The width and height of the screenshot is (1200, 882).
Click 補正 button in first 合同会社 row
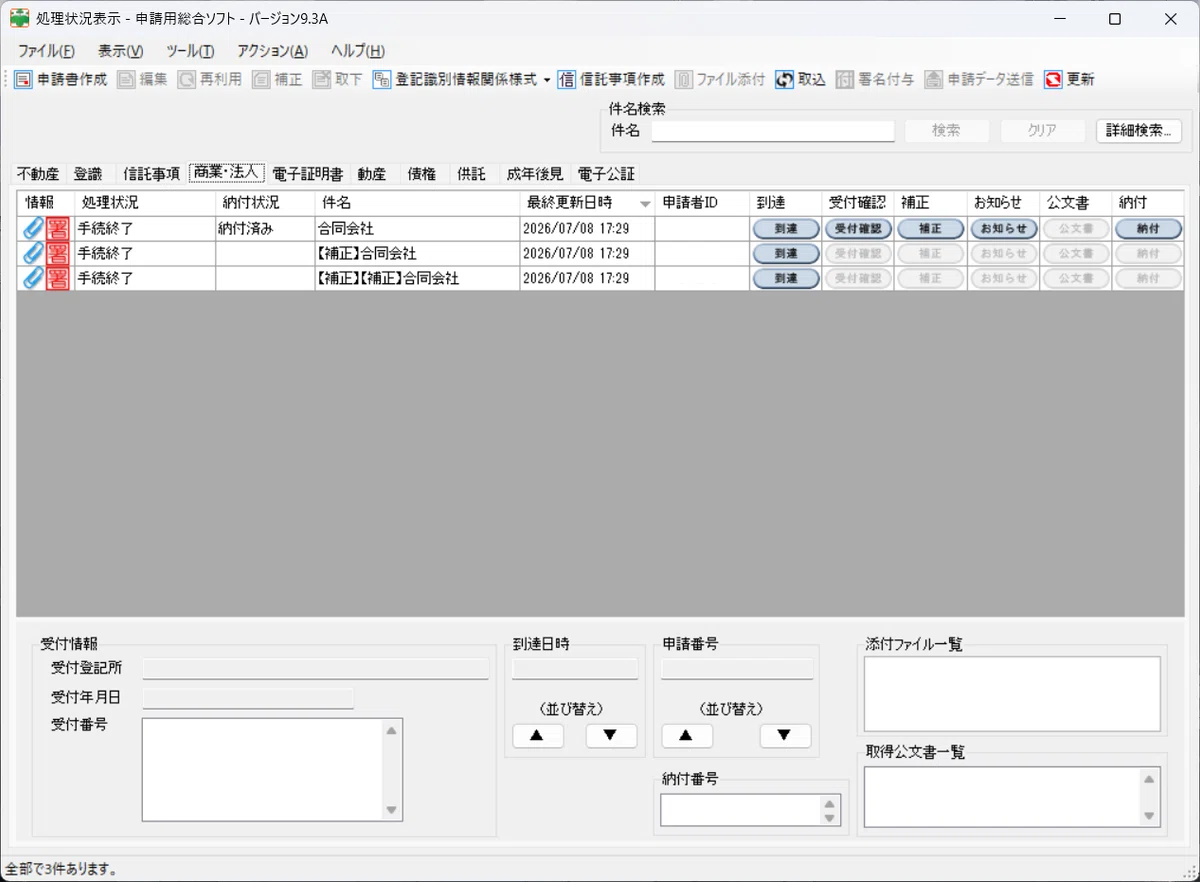[931, 228]
